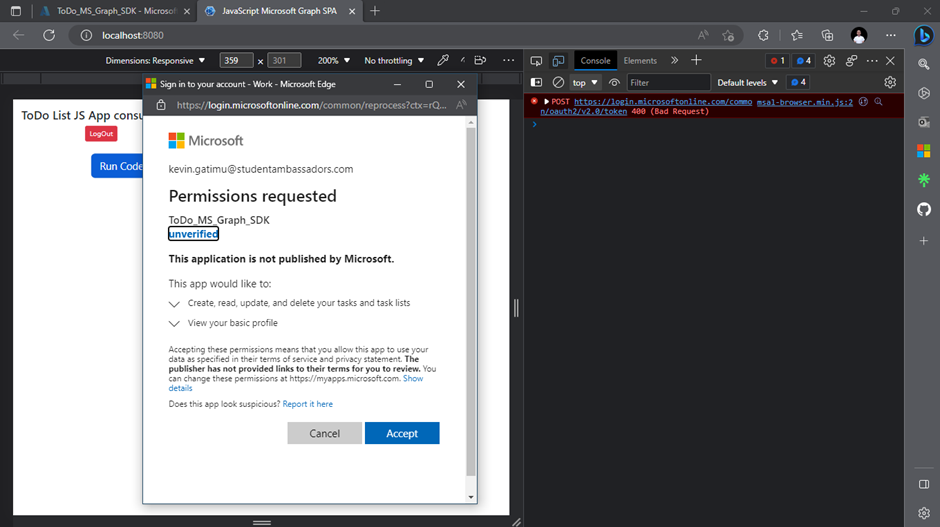This screenshot has height=527, width=940.
Task: Edit the viewport height field showing 301
Action: (x=284, y=61)
